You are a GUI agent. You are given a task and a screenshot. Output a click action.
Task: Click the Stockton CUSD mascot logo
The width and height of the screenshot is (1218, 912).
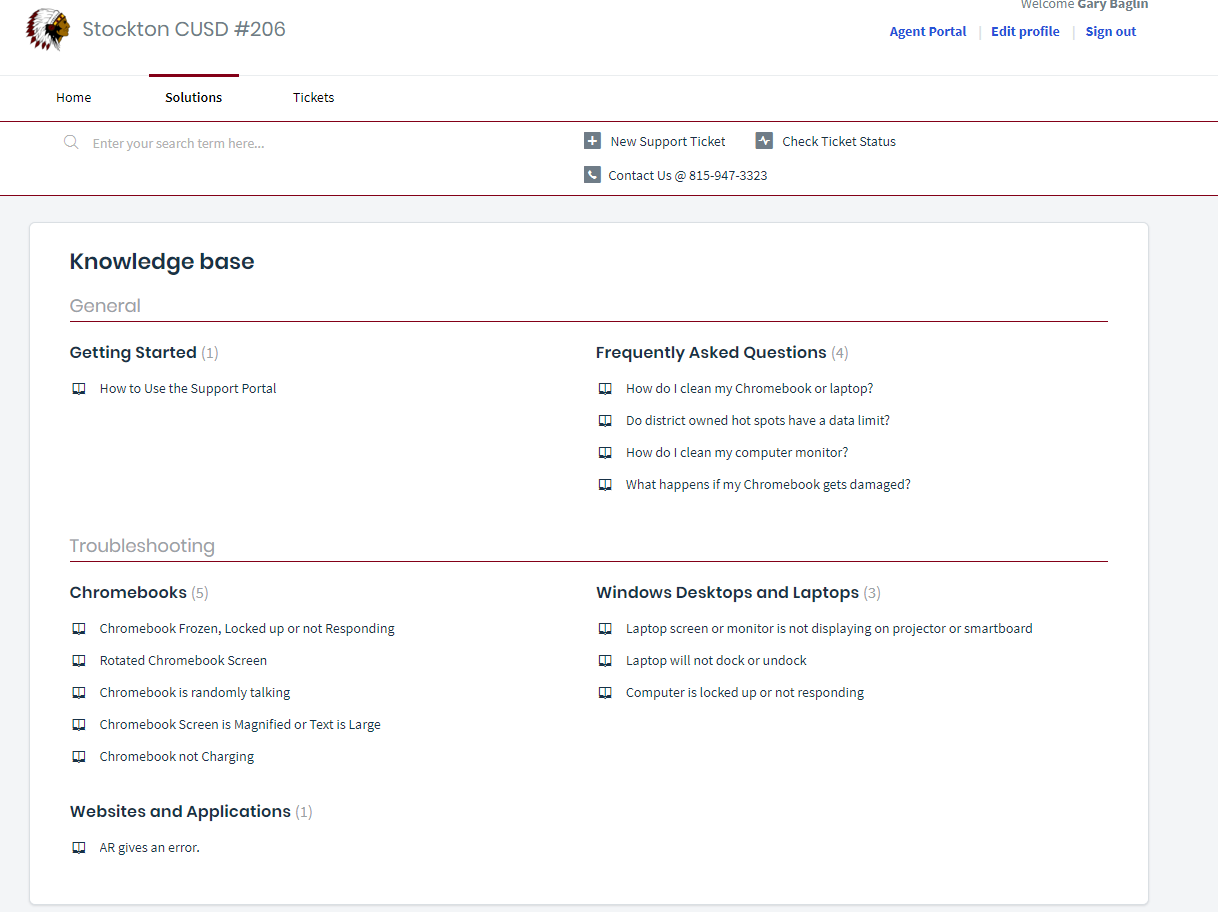click(48, 30)
